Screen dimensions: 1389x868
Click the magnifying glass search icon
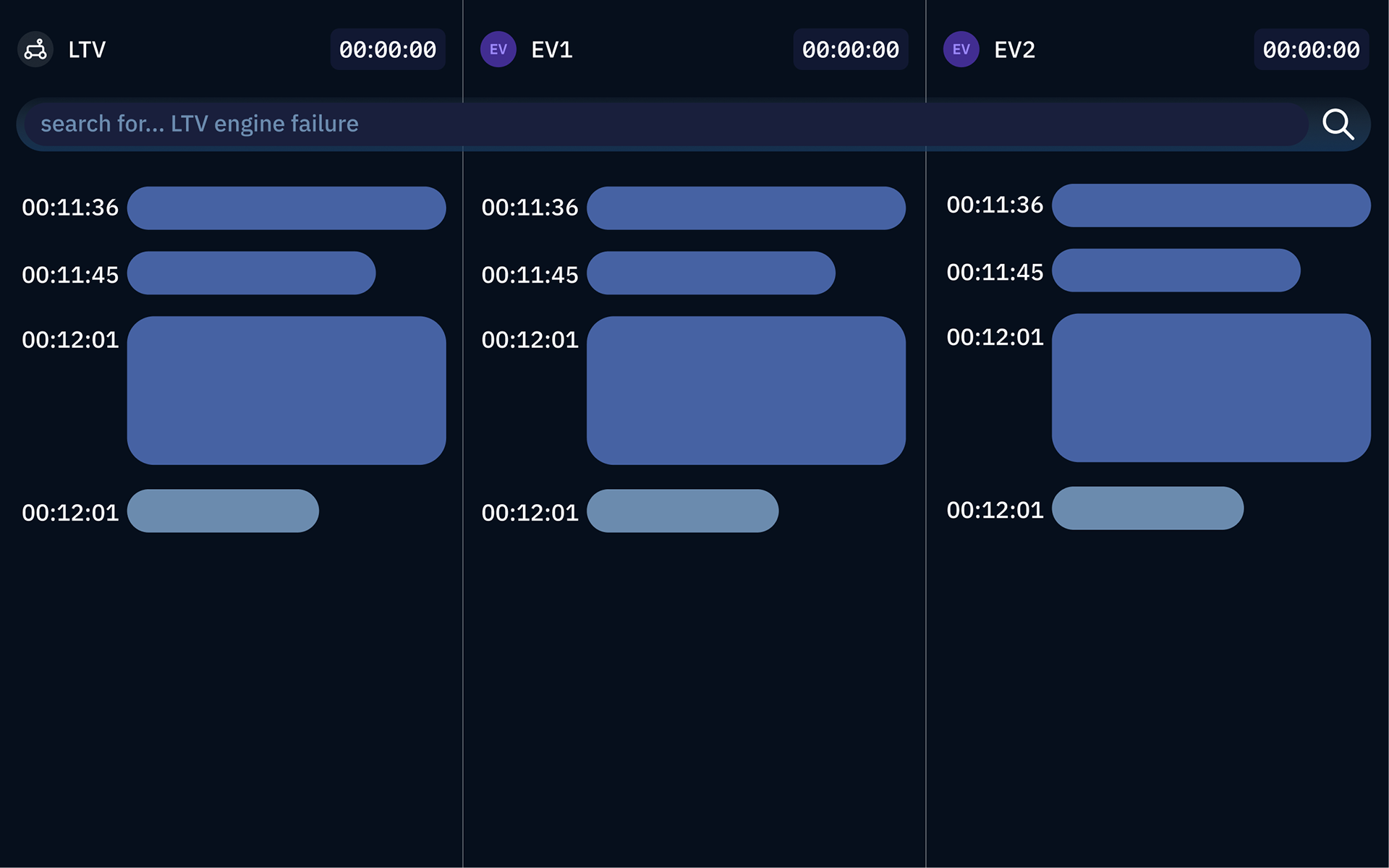pyautogui.click(x=1338, y=124)
